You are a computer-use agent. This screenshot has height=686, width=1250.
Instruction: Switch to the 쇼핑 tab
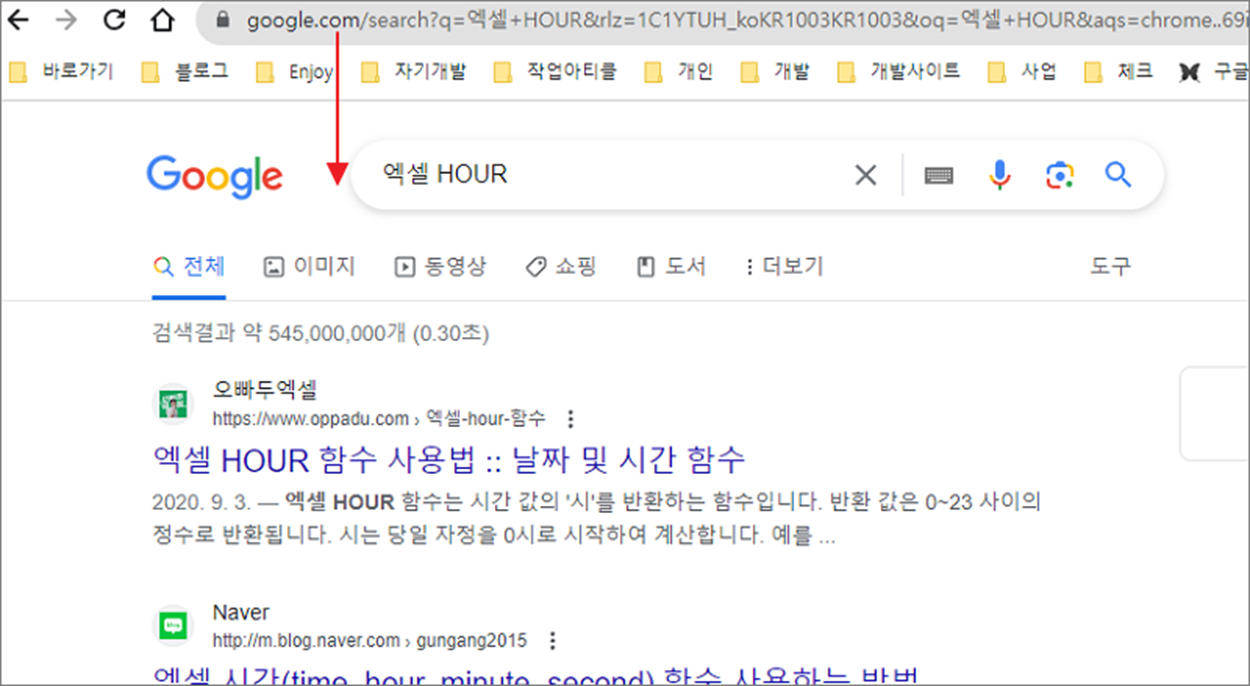click(561, 267)
